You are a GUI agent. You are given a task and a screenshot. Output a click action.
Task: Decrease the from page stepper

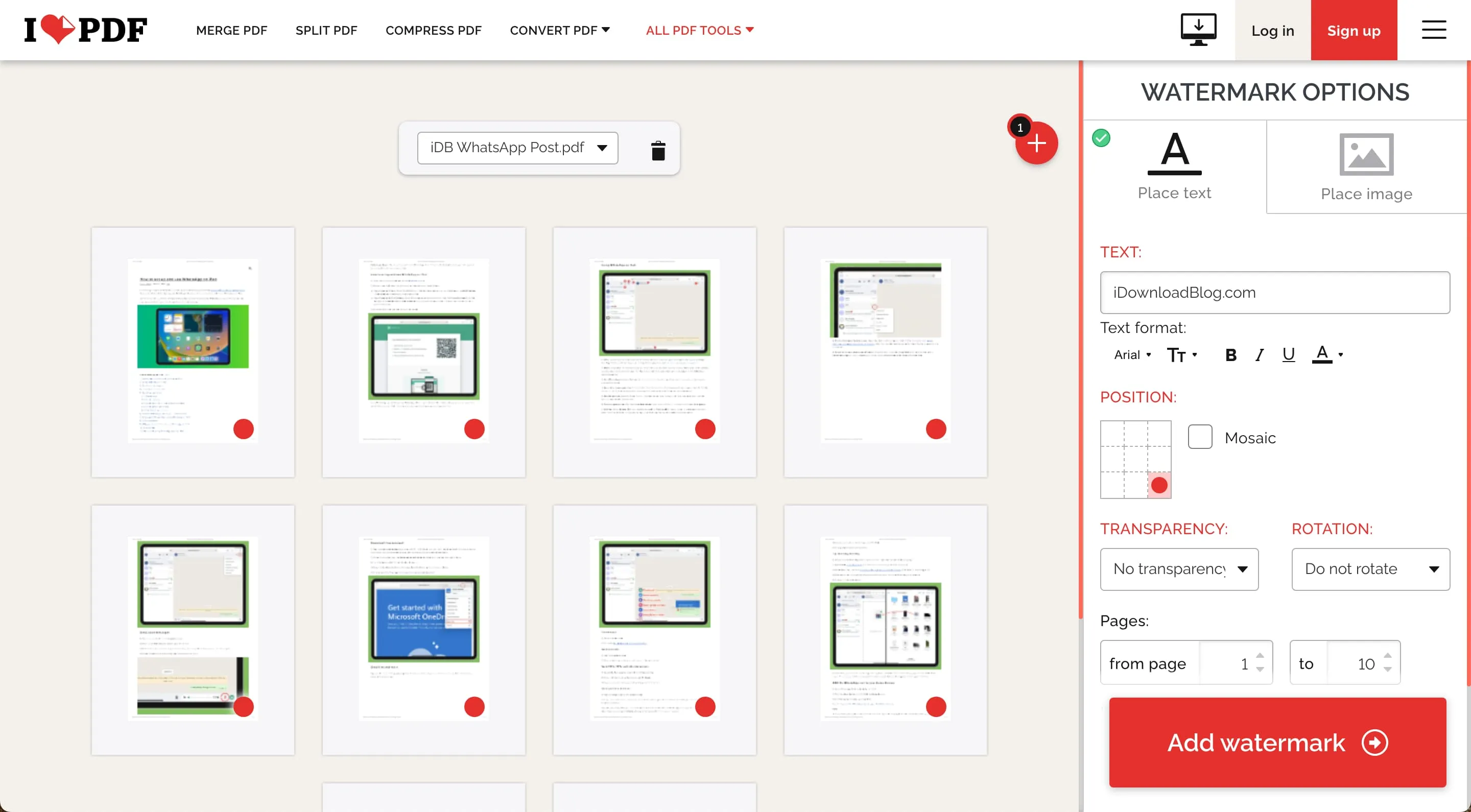point(1260,670)
